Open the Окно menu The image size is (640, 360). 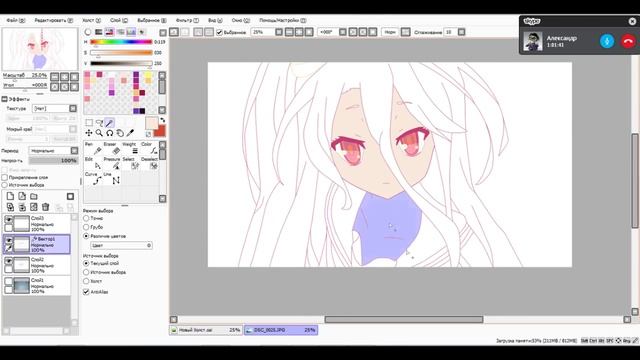click(240, 20)
